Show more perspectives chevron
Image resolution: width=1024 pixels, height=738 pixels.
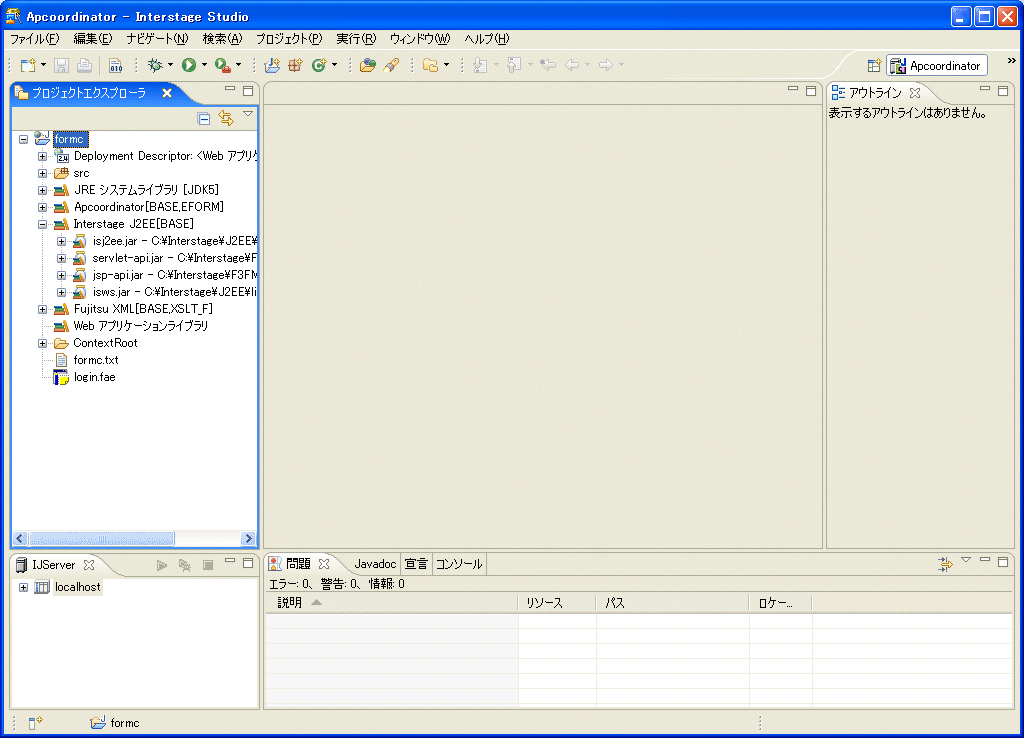1012,61
